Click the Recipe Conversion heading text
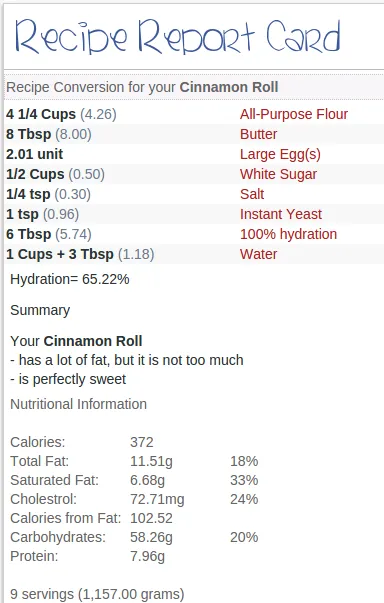 pos(142,87)
